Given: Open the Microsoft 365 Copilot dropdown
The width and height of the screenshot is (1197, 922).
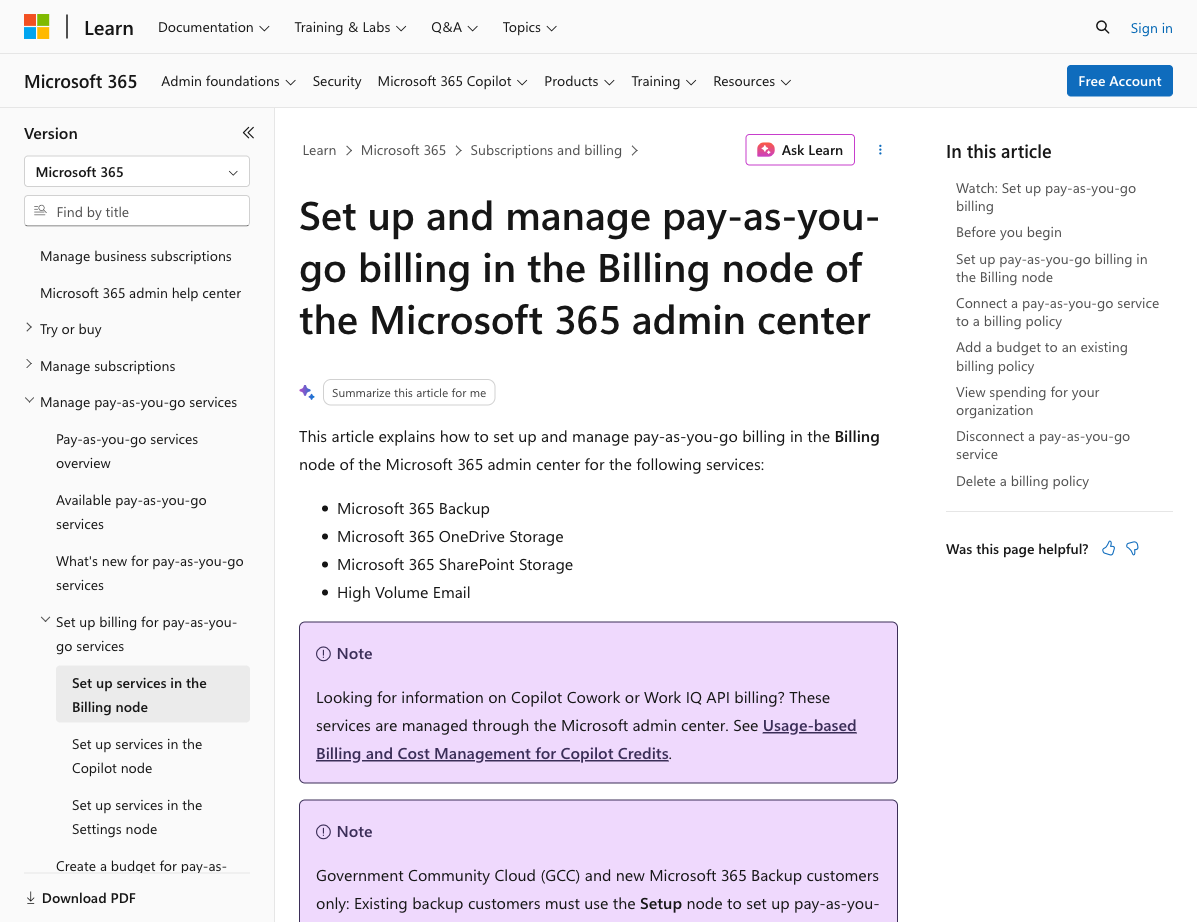Looking at the screenshot, I should click(x=453, y=82).
